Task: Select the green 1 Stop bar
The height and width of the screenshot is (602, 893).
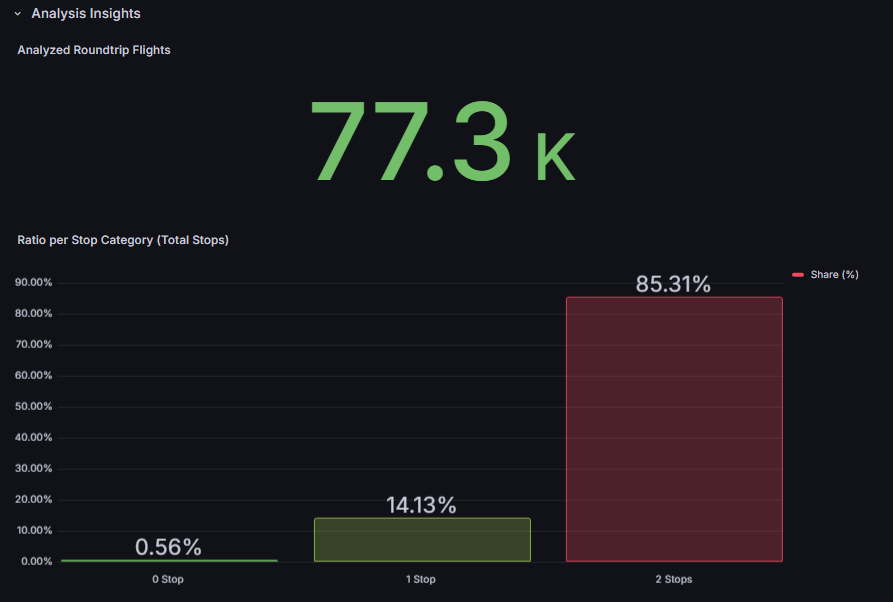Action: [x=422, y=540]
